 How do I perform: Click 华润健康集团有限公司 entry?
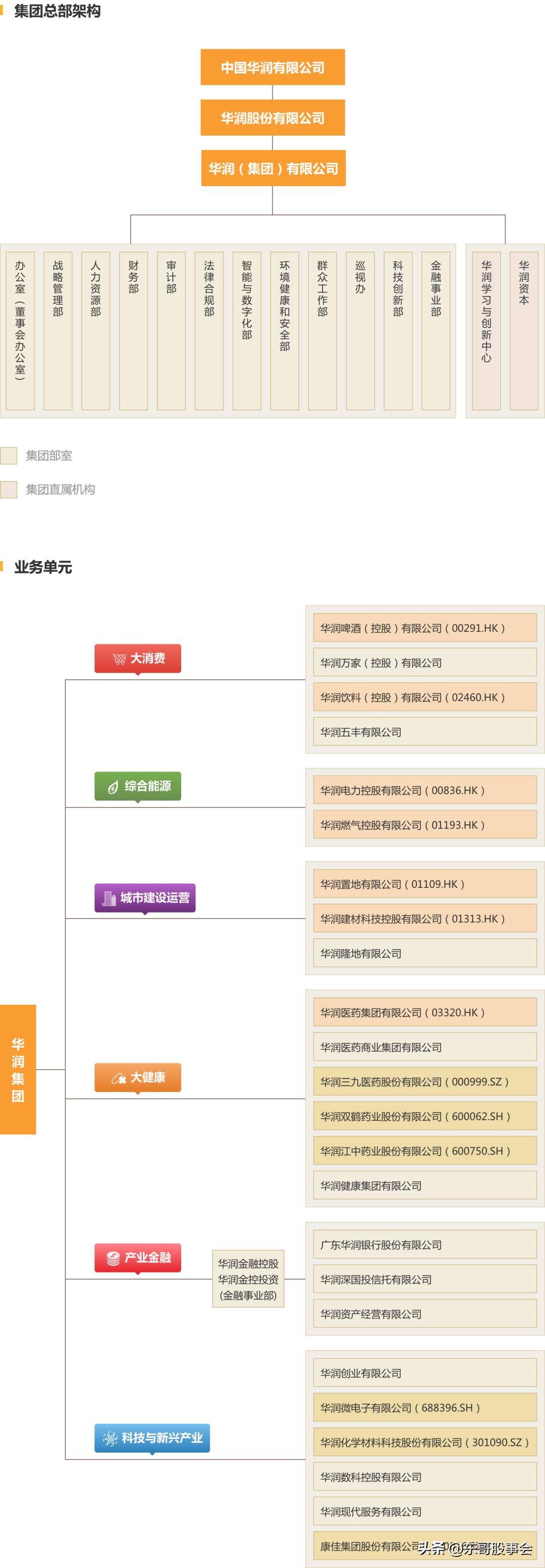pos(424,1186)
